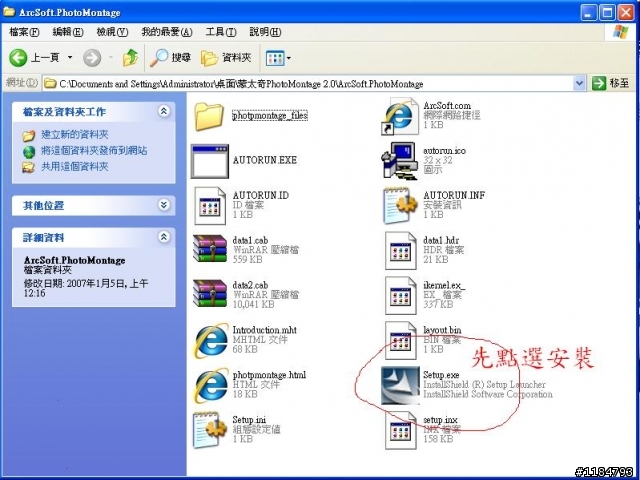Click the Setup.exe file name
The image size is (640, 480).
coord(441,375)
